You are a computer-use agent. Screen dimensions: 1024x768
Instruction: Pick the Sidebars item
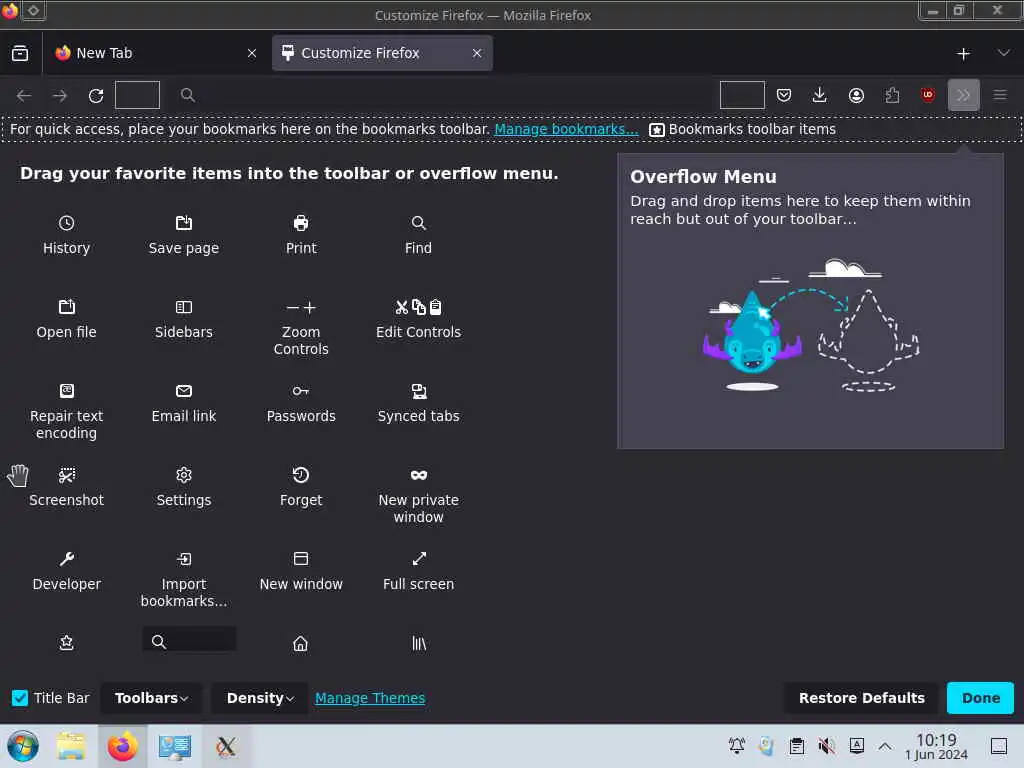(184, 319)
